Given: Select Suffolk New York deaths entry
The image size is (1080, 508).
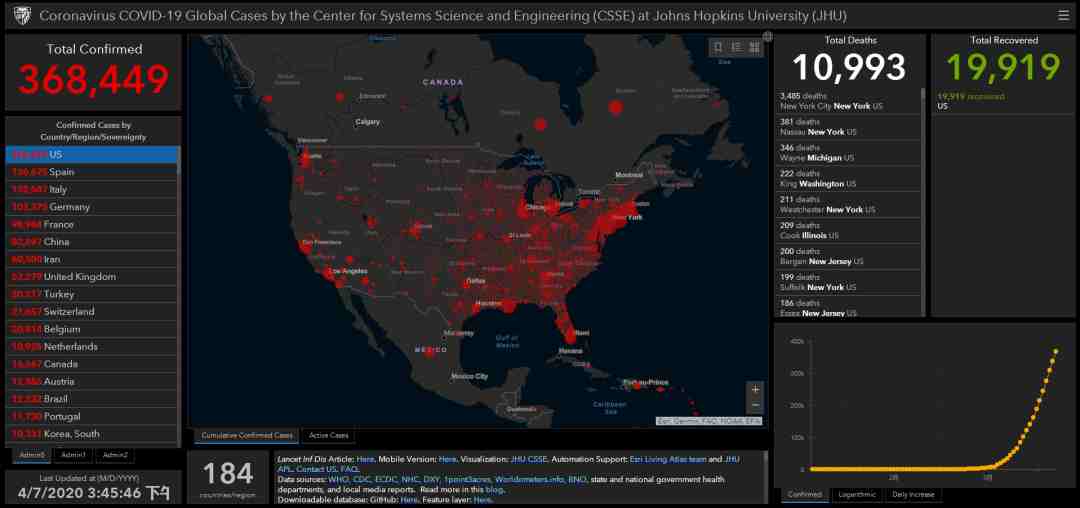Looking at the screenshot, I should click(848, 282).
